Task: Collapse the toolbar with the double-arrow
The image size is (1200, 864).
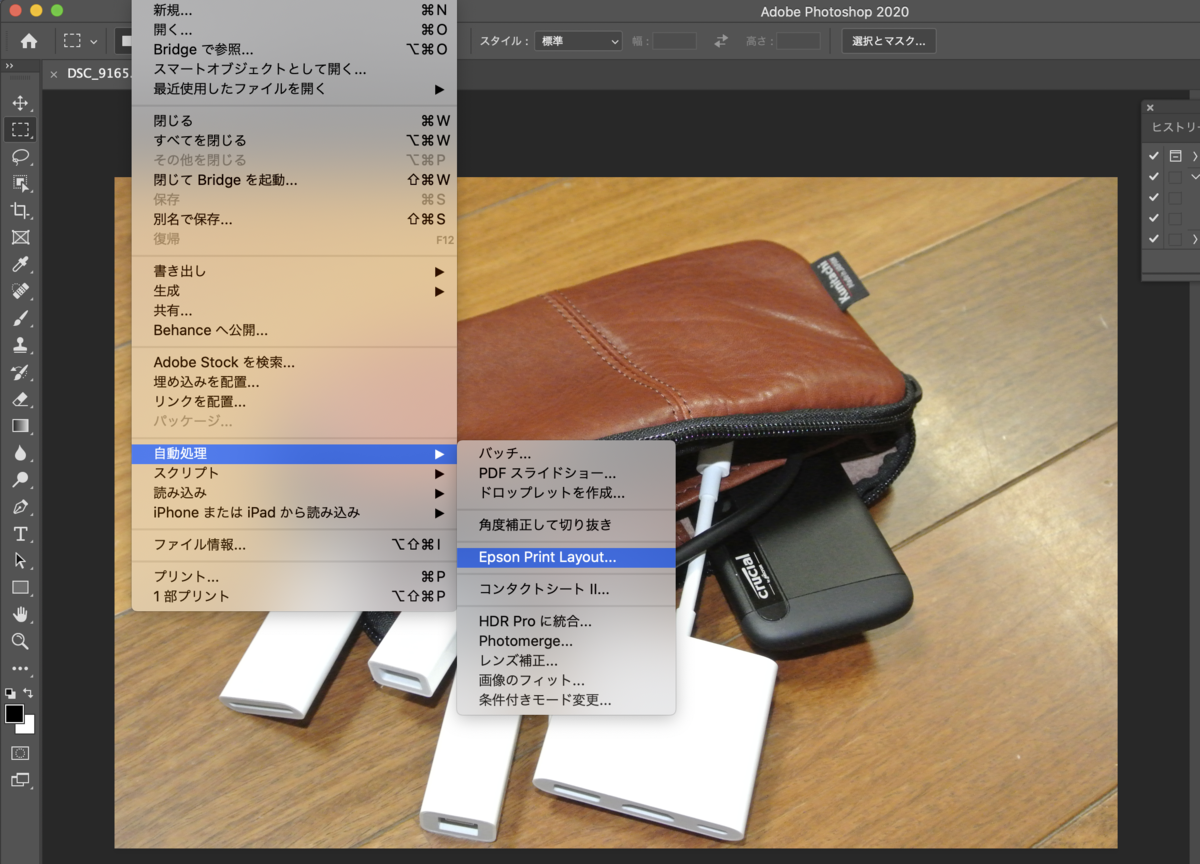Action: [x=8, y=67]
